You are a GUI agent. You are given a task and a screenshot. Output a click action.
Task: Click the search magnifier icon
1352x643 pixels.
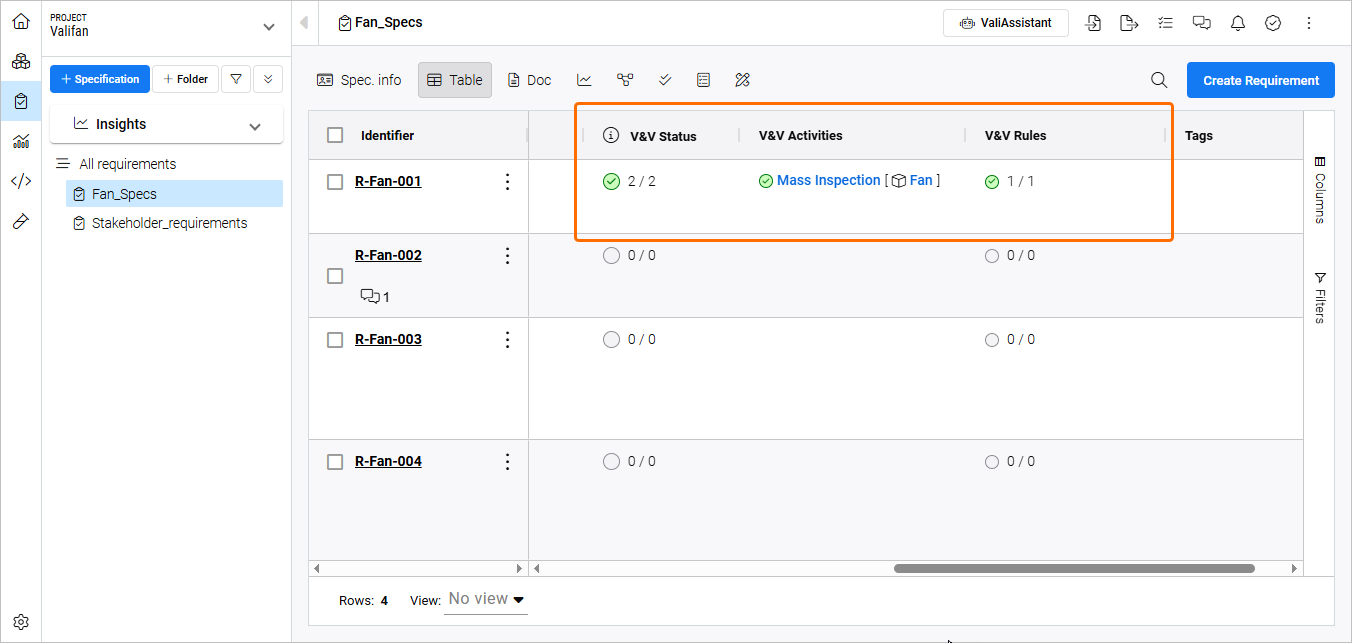tap(1159, 80)
